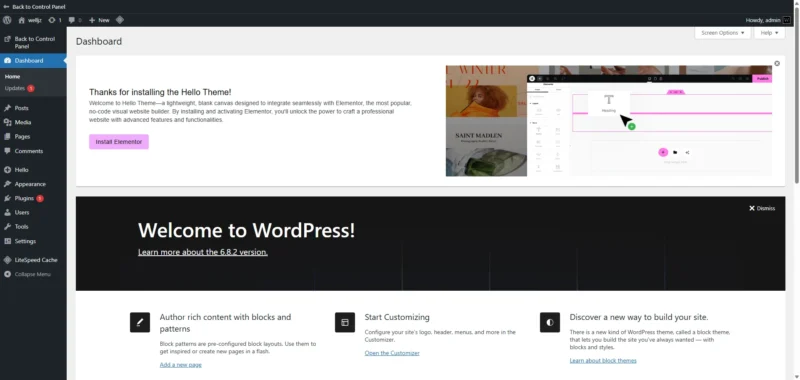Click the Elementor promo preview image
Image resolution: width=800 pixels, height=380 pixels.
point(609,121)
